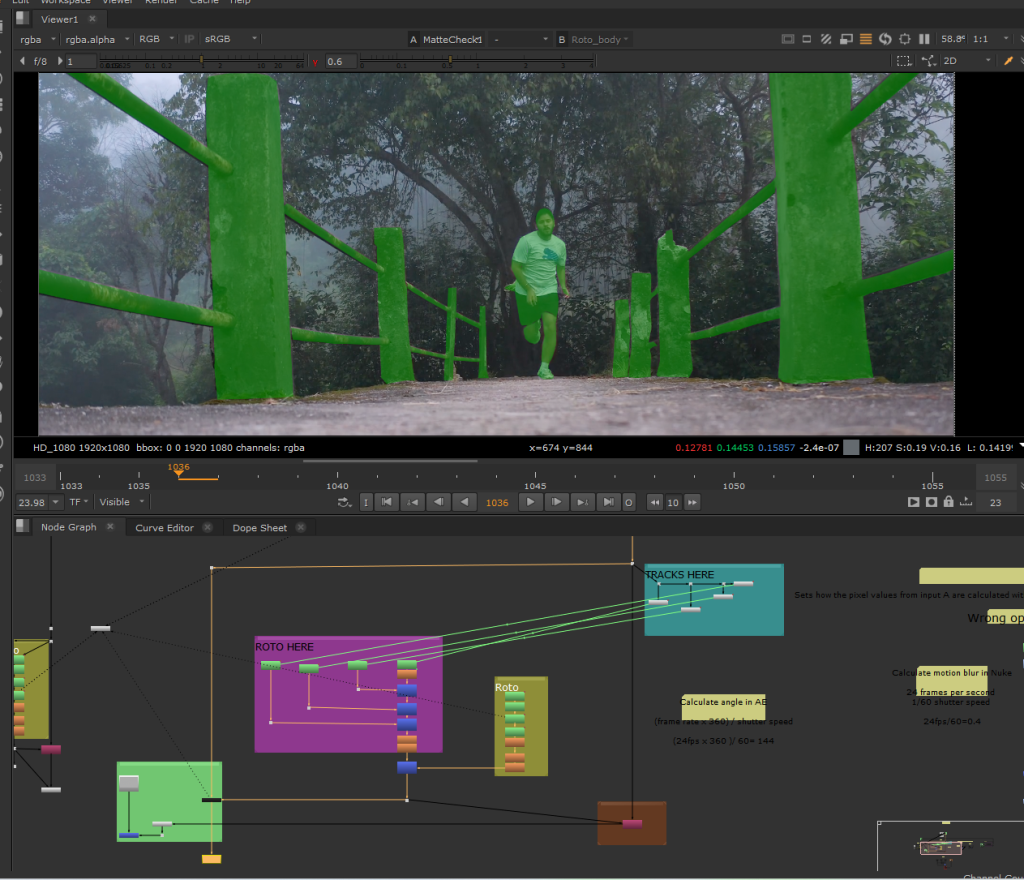Image resolution: width=1024 pixels, height=880 pixels.
Task: Click the orange color picker eyedropper icon
Action: [1008, 61]
